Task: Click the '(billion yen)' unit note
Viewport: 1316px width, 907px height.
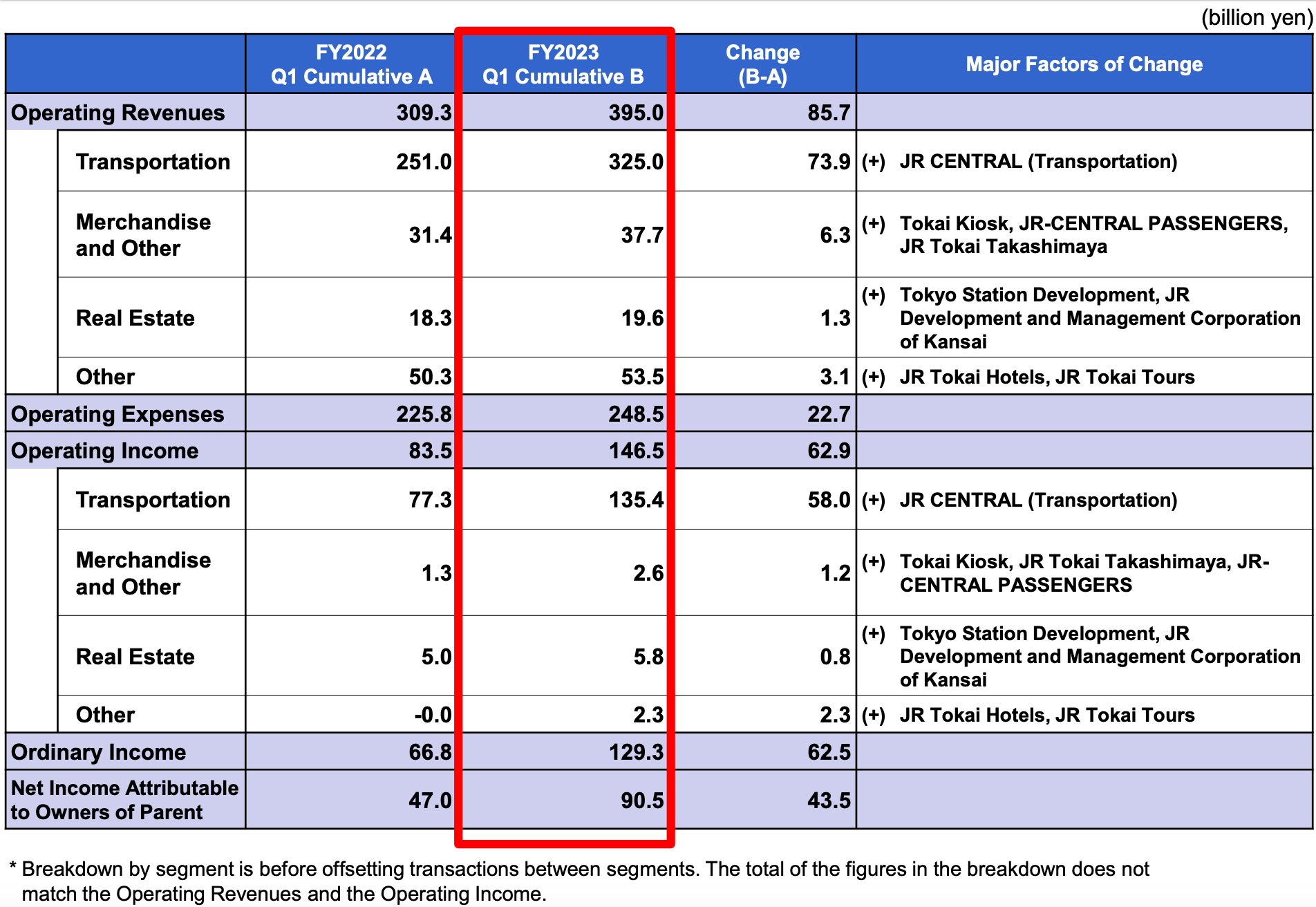Action: coord(1257,17)
